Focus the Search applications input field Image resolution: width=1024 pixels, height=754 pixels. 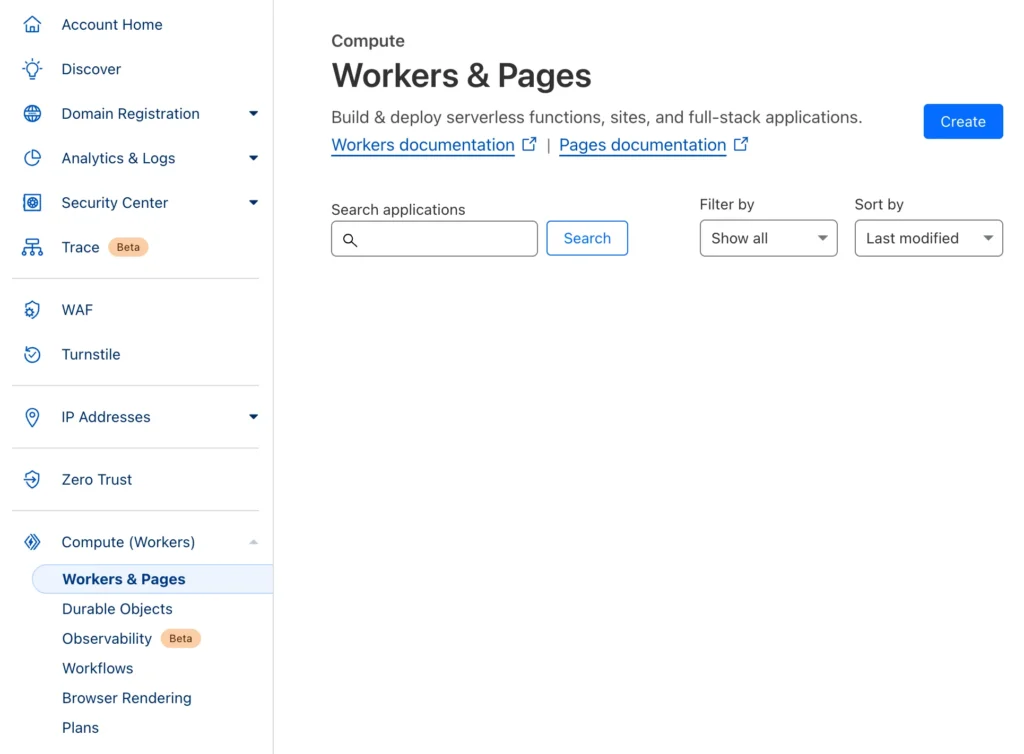434,238
